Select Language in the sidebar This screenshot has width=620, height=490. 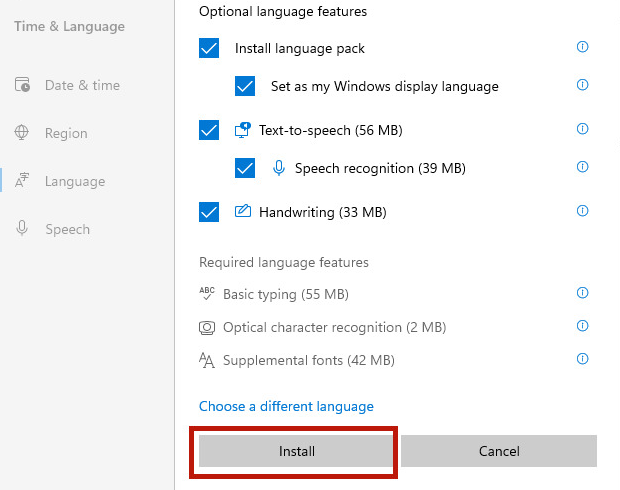[x=74, y=181]
